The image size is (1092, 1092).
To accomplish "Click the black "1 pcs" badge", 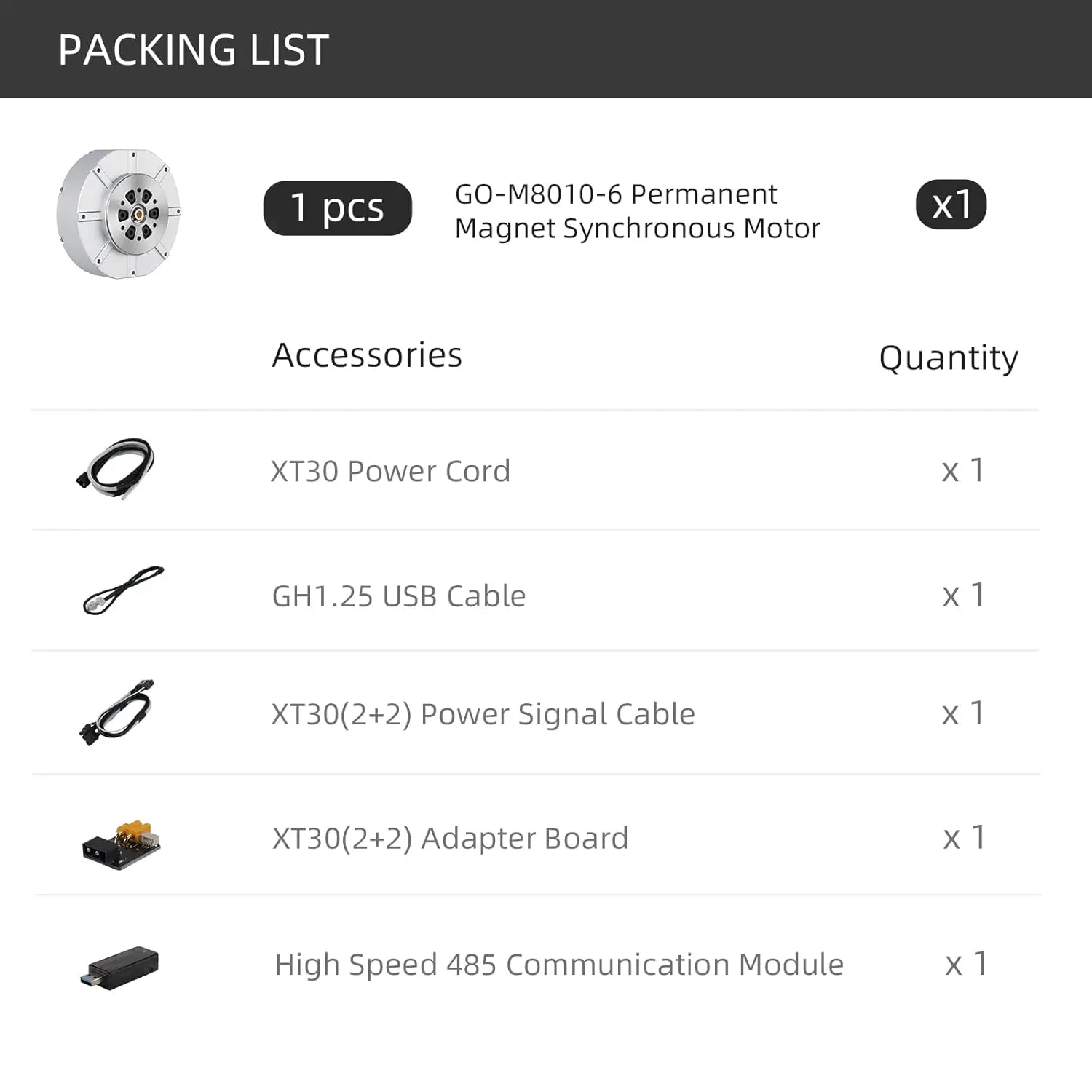I will click(337, 208).
